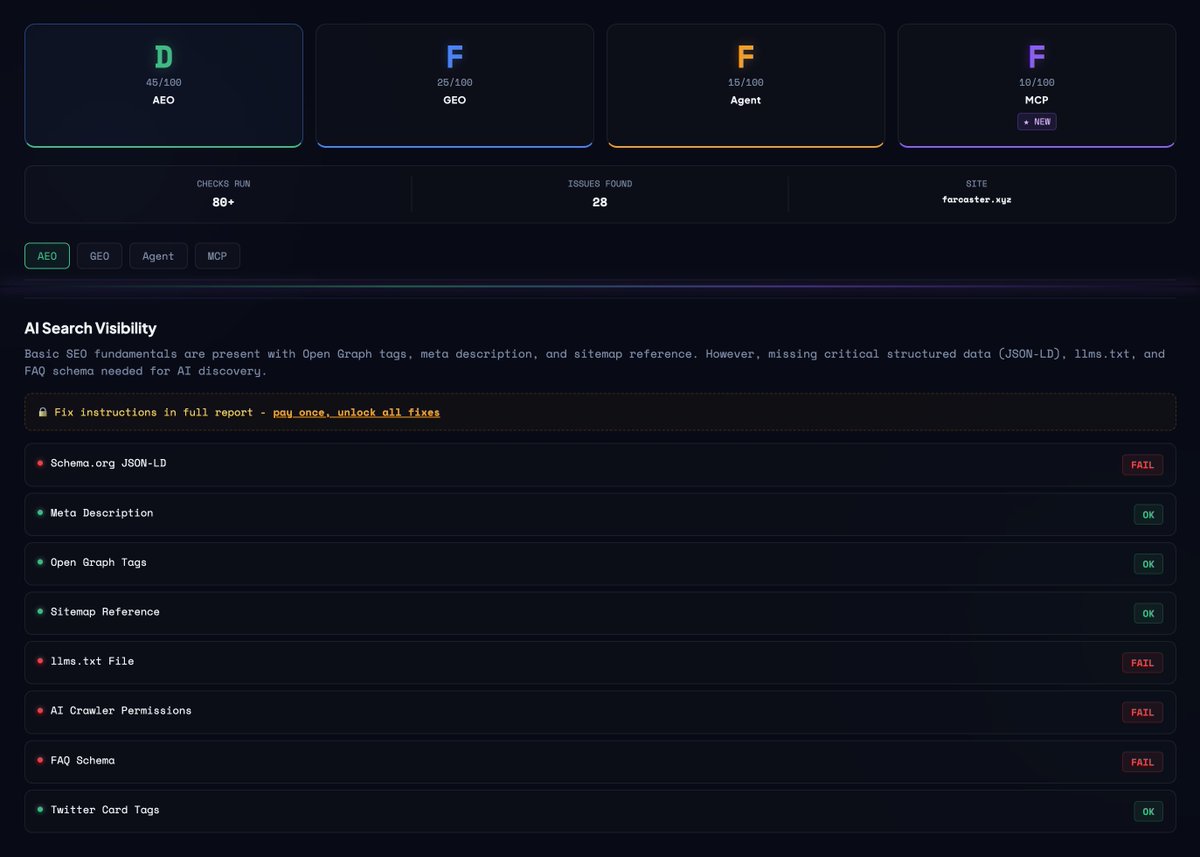This screenshot has width=1200, height=857.
Task: Click red status dot beside llms.txt File
Action: 40,661
